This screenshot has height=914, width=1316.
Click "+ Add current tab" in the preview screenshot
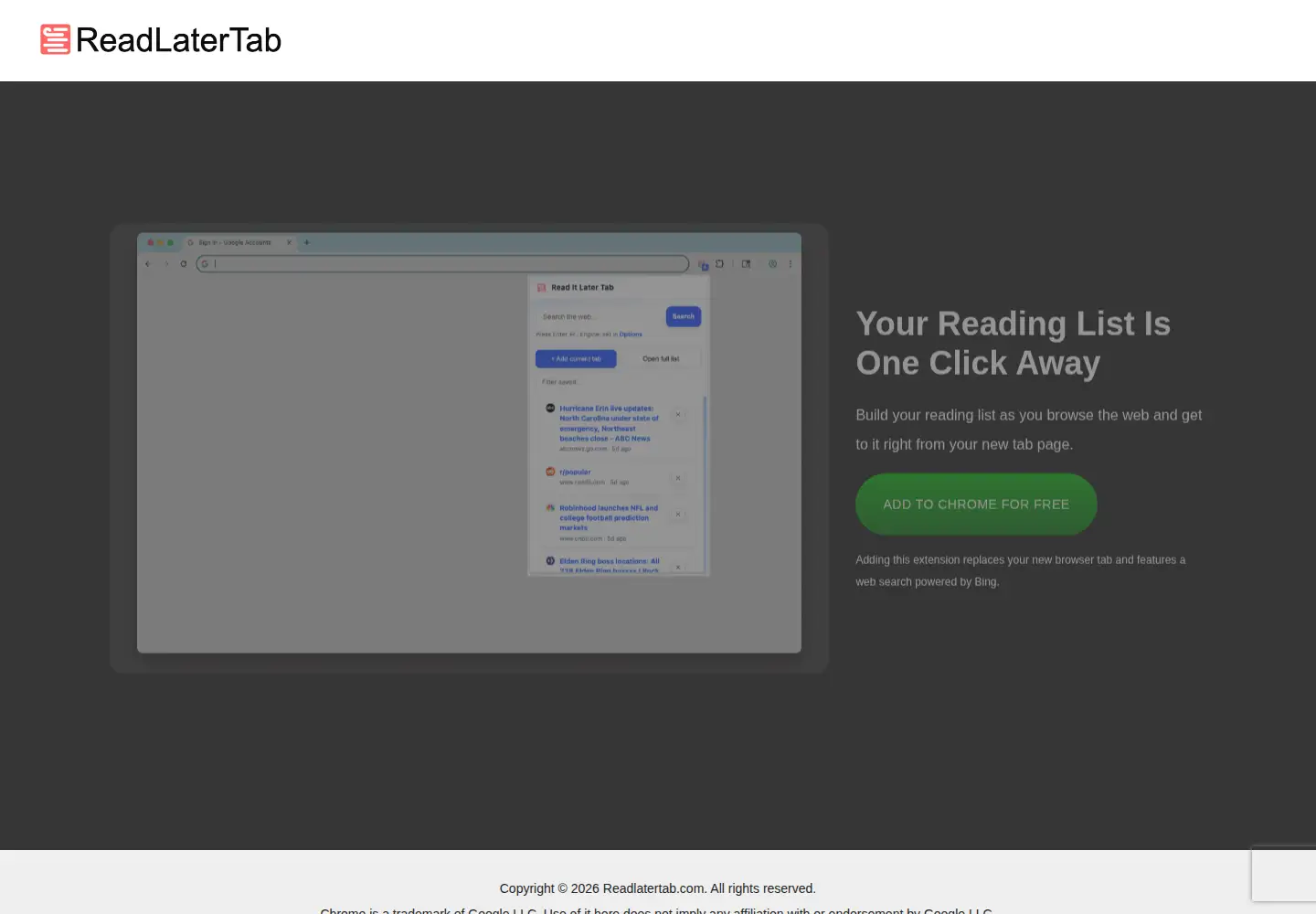(576, 359)
